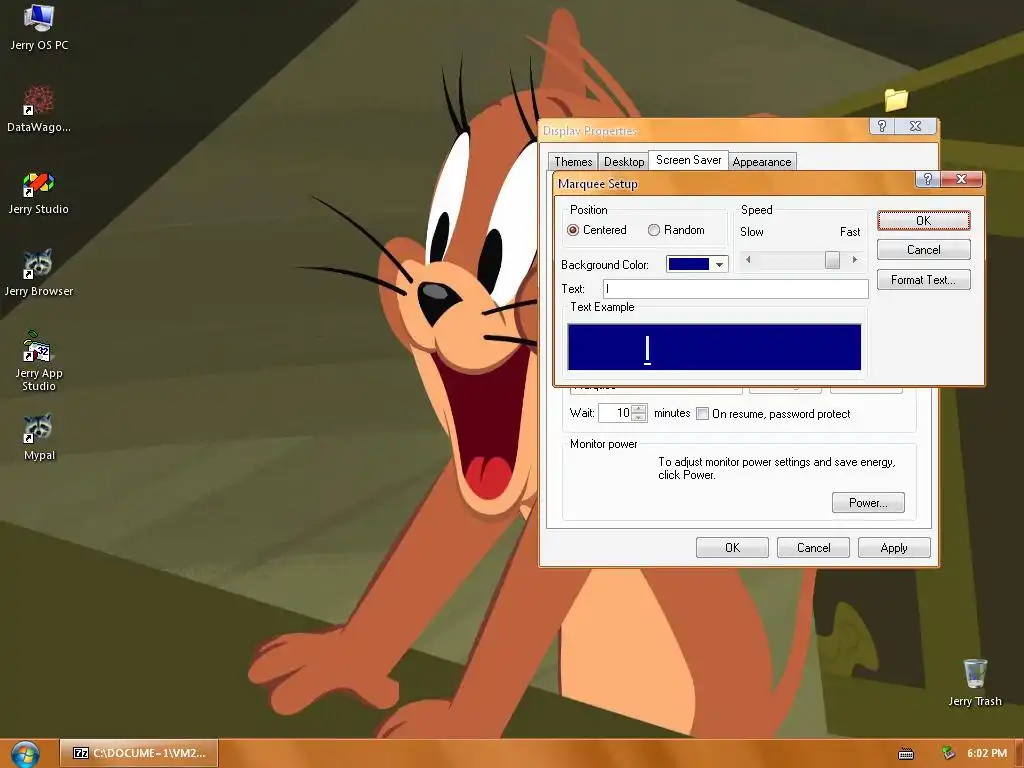Increase the Wait minutes value
The width and height of the screenshot is (1024, 768).
[639, 409]
